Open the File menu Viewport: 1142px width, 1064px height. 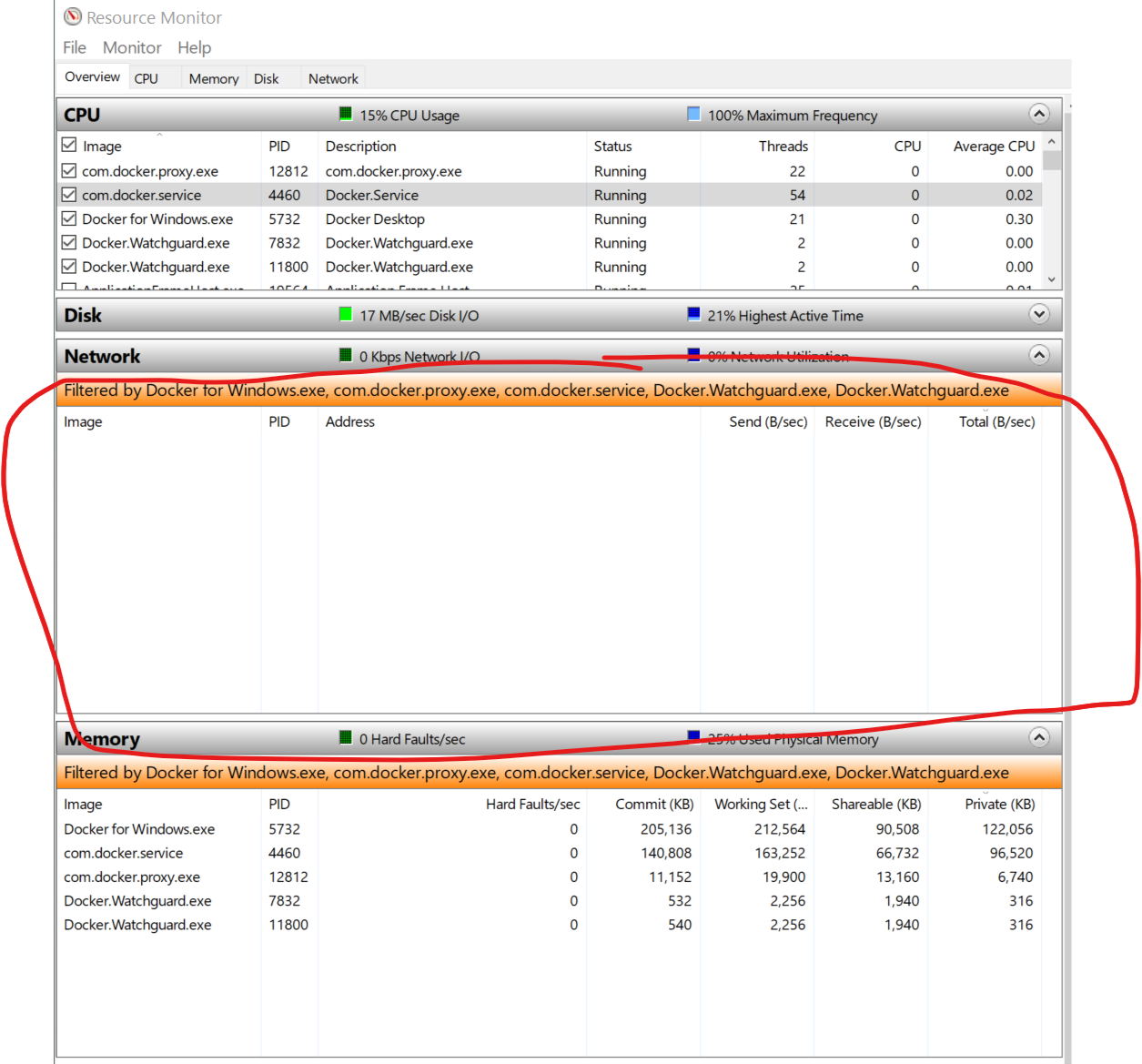tap(75, 47)
